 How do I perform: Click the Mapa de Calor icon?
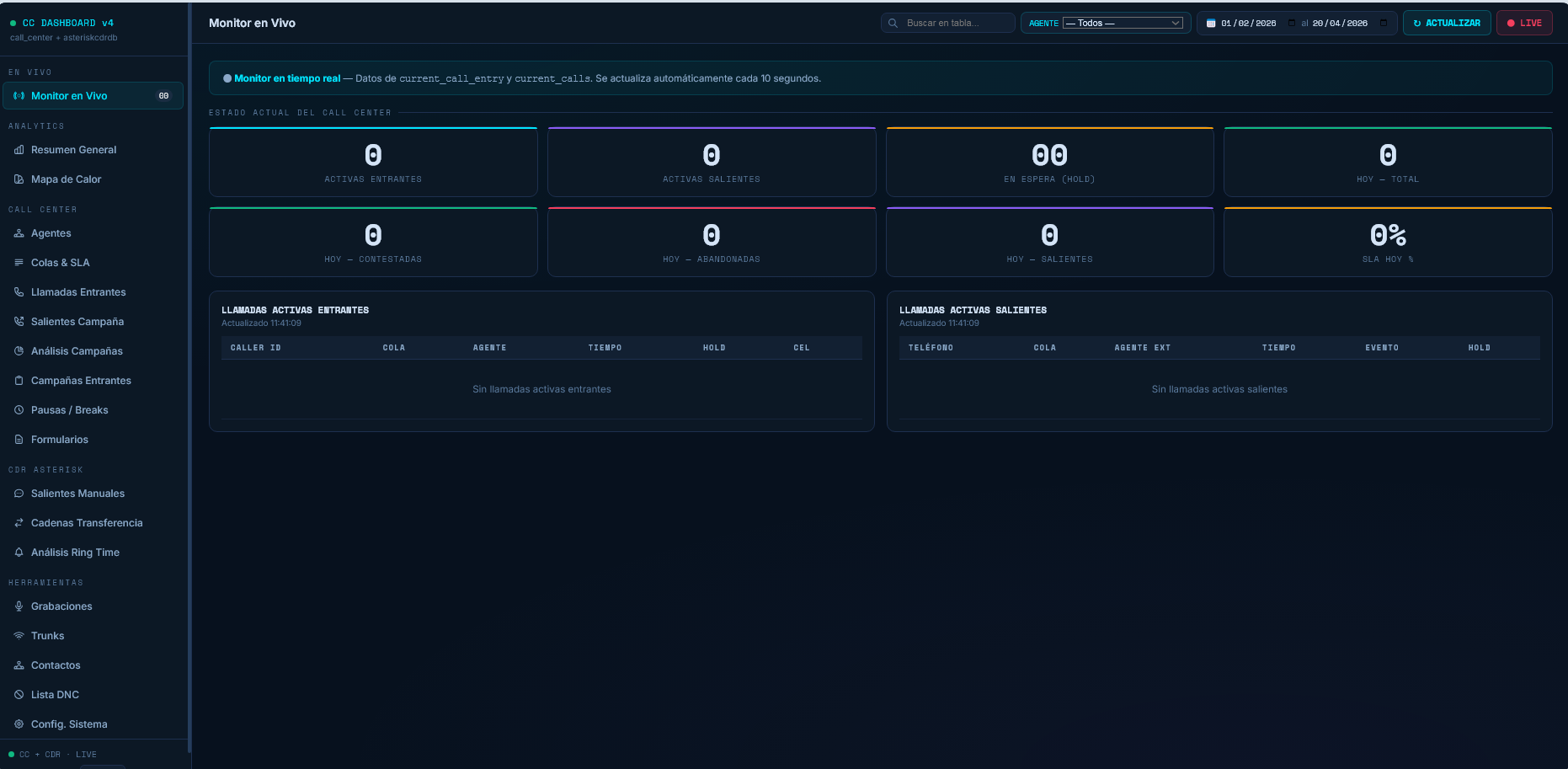coord(19,179)
